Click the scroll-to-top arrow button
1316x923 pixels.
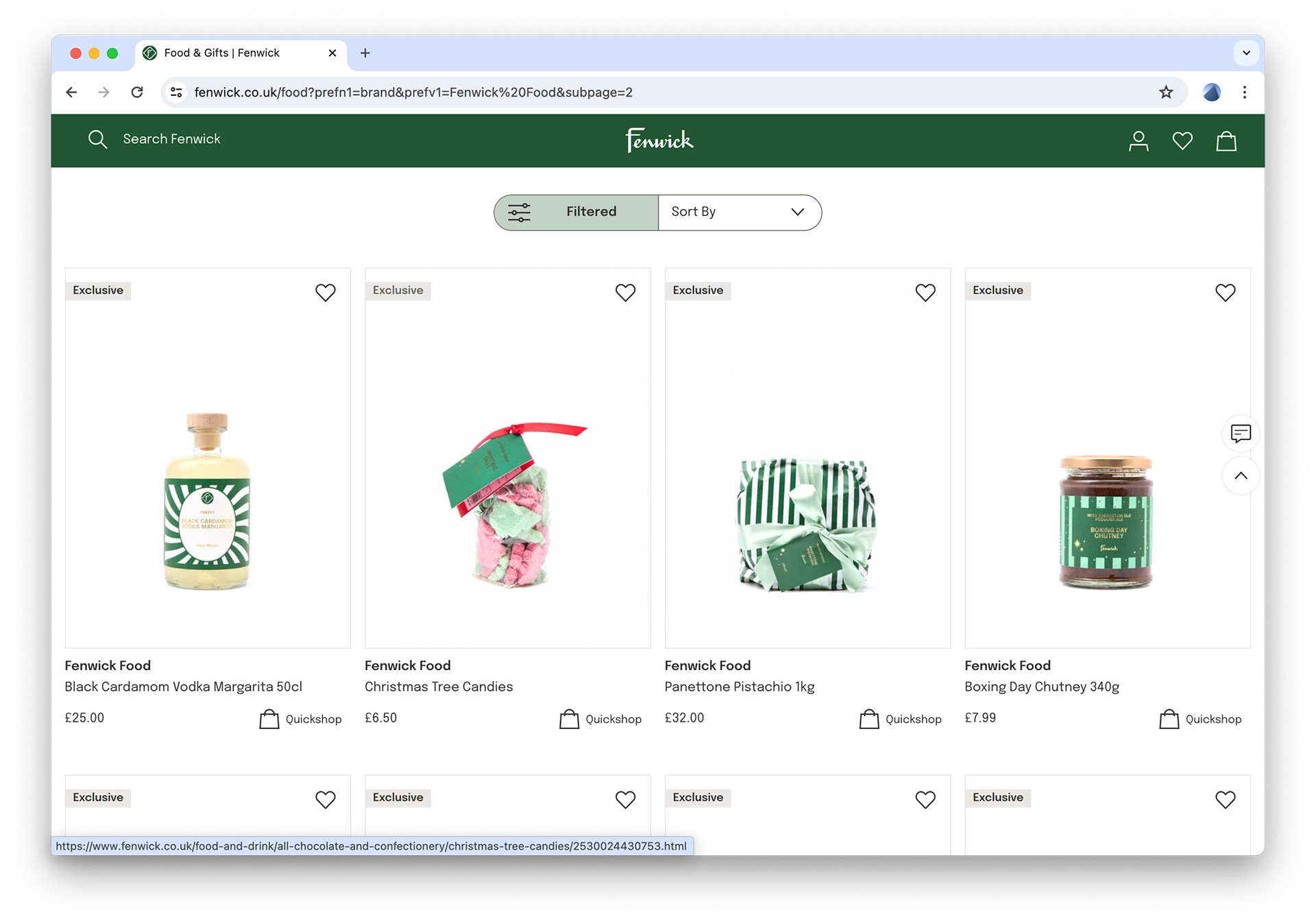click(x=1241, y=476)
